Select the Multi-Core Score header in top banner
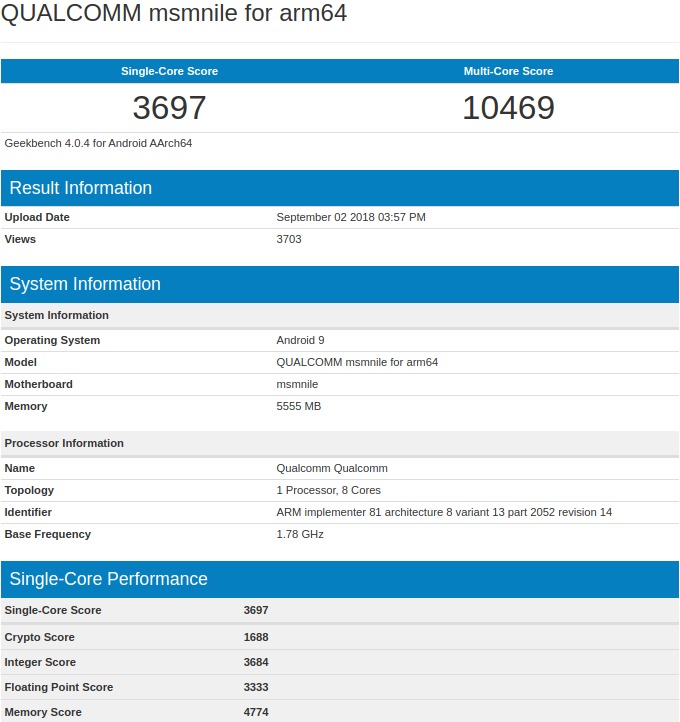Image resolution: width=680 pixels, height=722 pixels. (508, 71)
